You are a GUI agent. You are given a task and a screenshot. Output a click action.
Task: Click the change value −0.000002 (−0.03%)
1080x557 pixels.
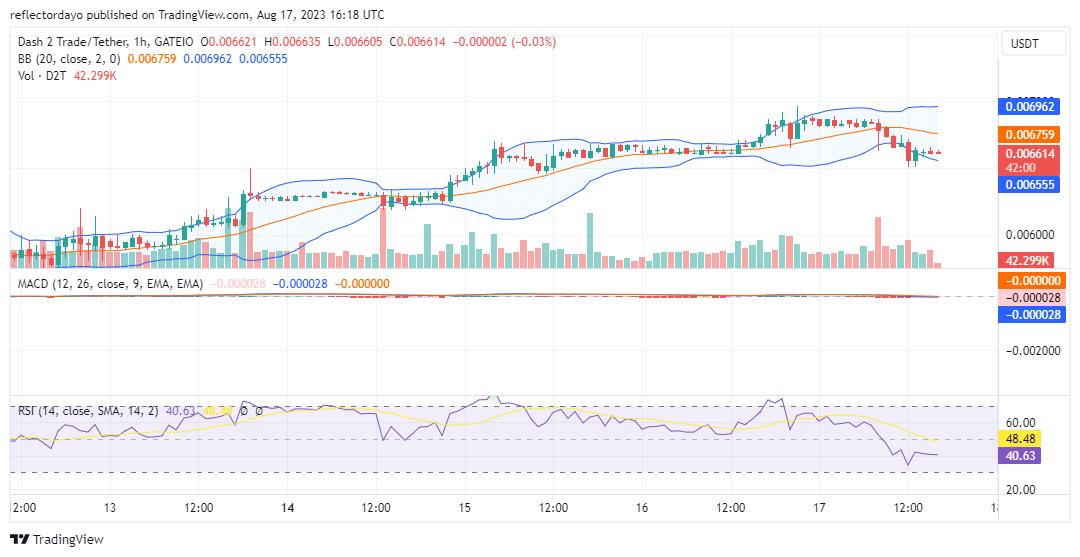pos(504,42)
